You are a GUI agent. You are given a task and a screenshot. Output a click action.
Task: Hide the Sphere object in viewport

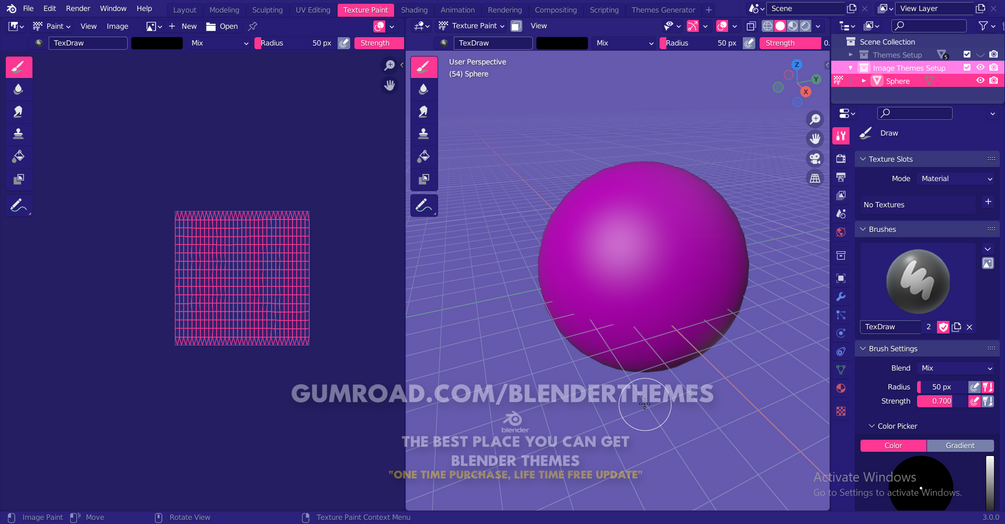point(980,81)
